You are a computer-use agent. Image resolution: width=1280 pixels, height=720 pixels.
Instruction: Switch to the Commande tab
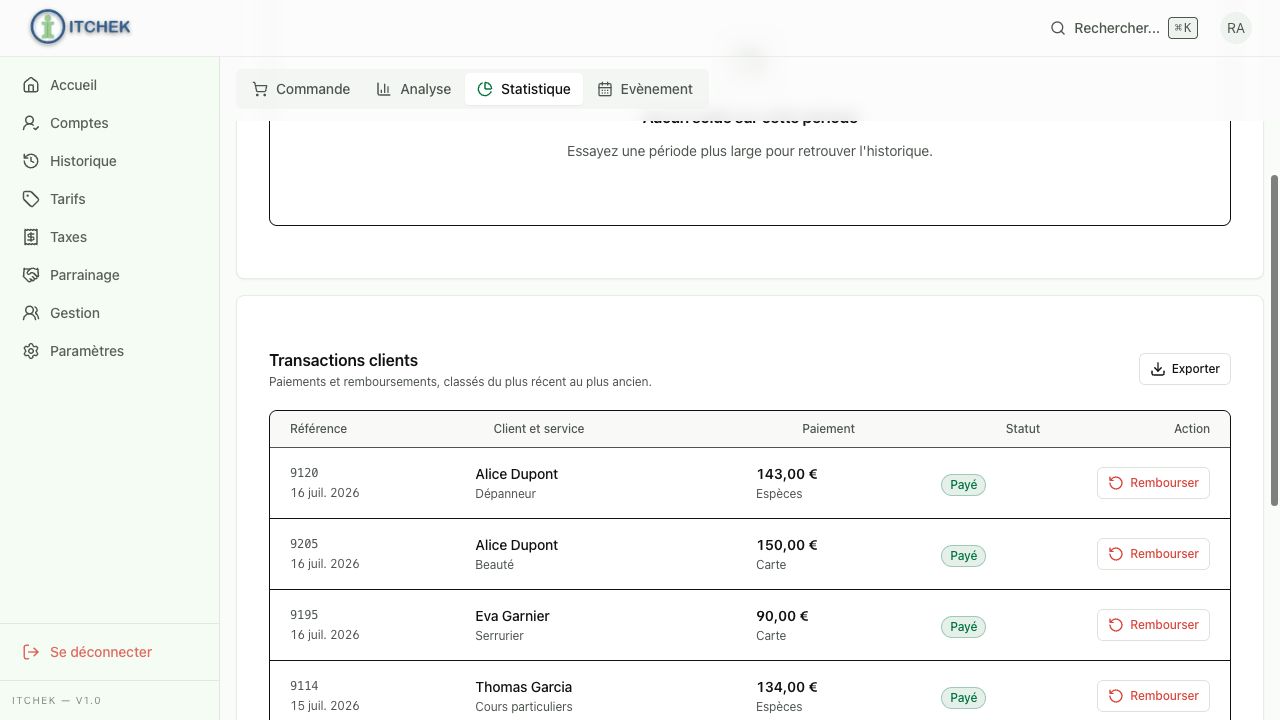click(301, 89)
